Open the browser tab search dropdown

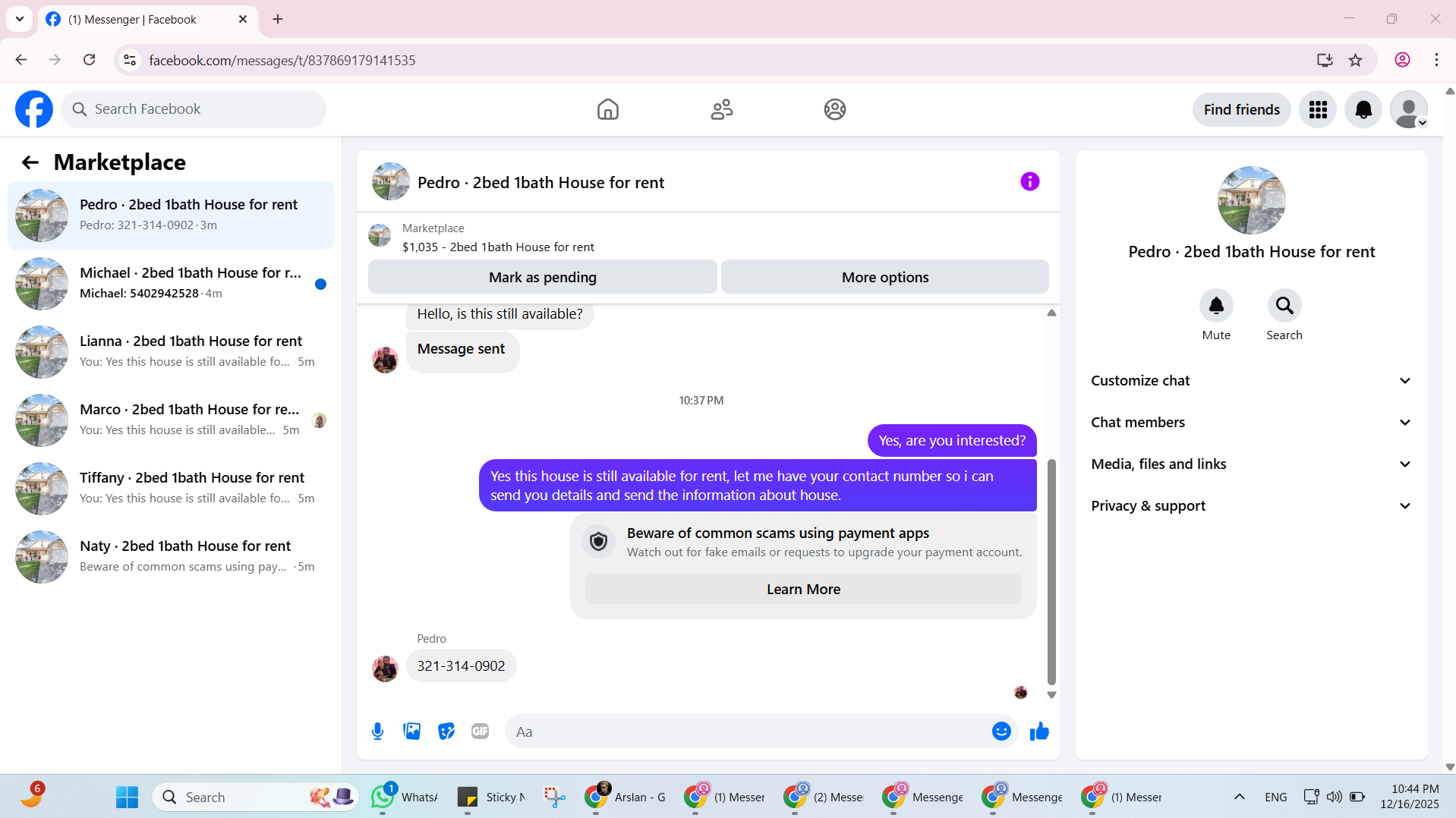point(20,19)
